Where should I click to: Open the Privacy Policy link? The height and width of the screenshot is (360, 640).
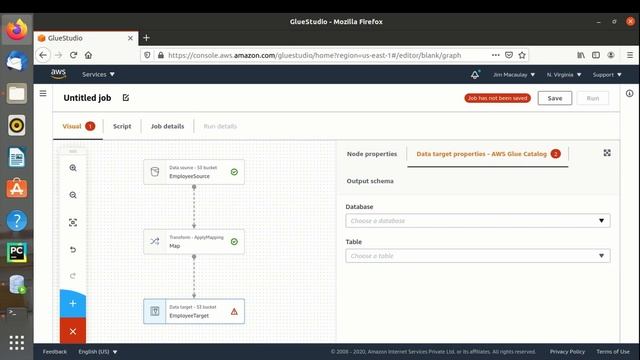(x=567, y=351)
